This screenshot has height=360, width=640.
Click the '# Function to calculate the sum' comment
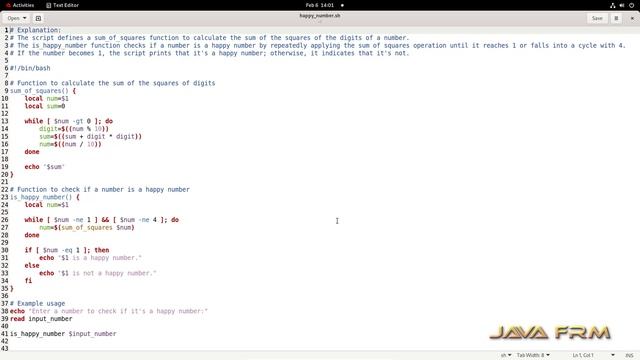pyautogui.click(x=113, y=83)
